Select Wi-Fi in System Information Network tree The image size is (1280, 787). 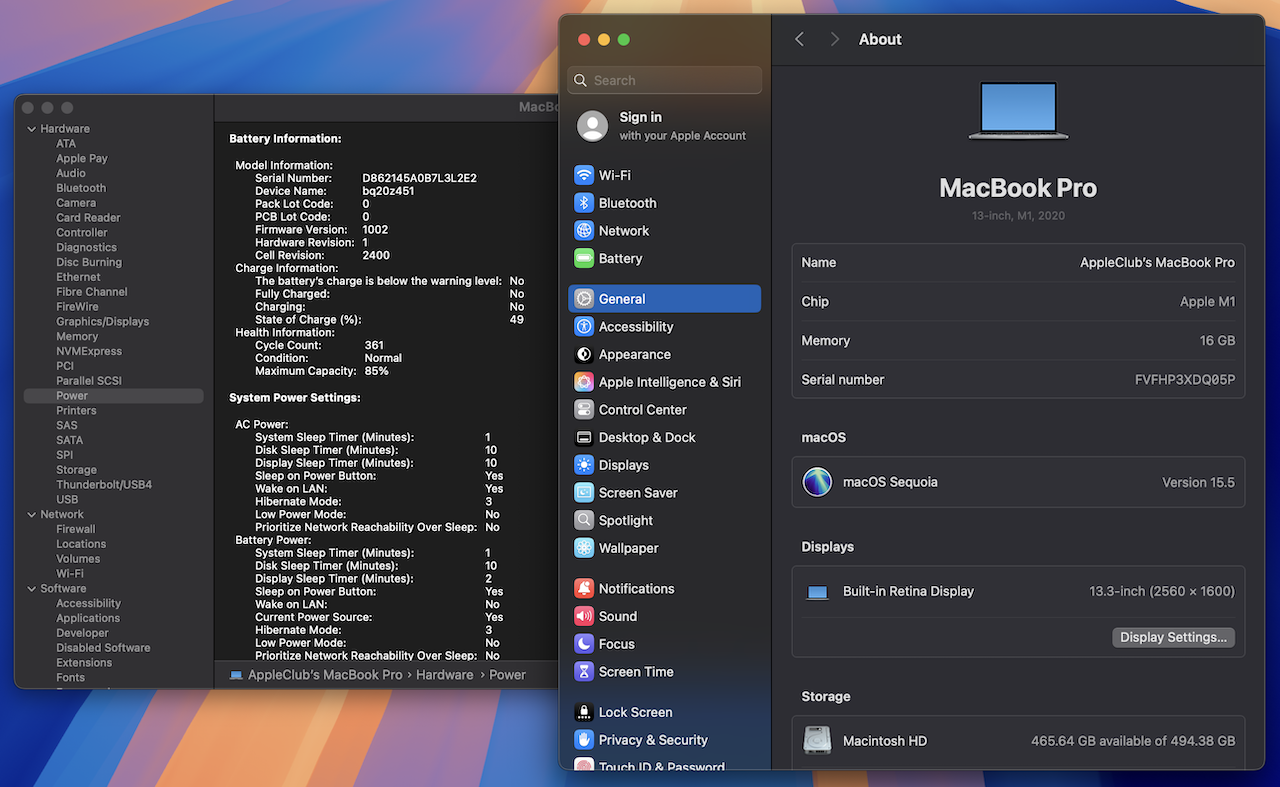click(70, 574)
